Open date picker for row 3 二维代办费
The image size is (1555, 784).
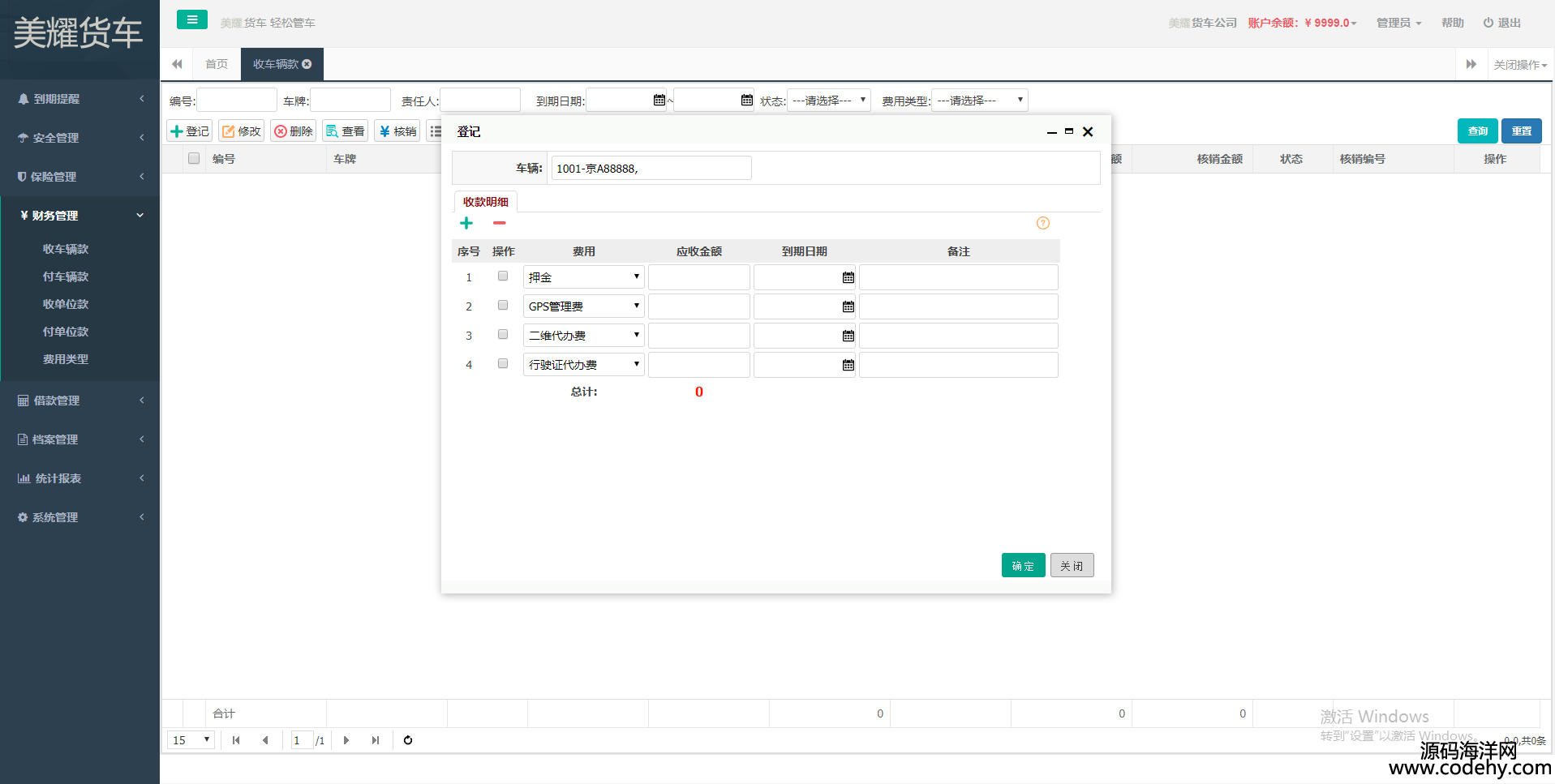(848, 336)
